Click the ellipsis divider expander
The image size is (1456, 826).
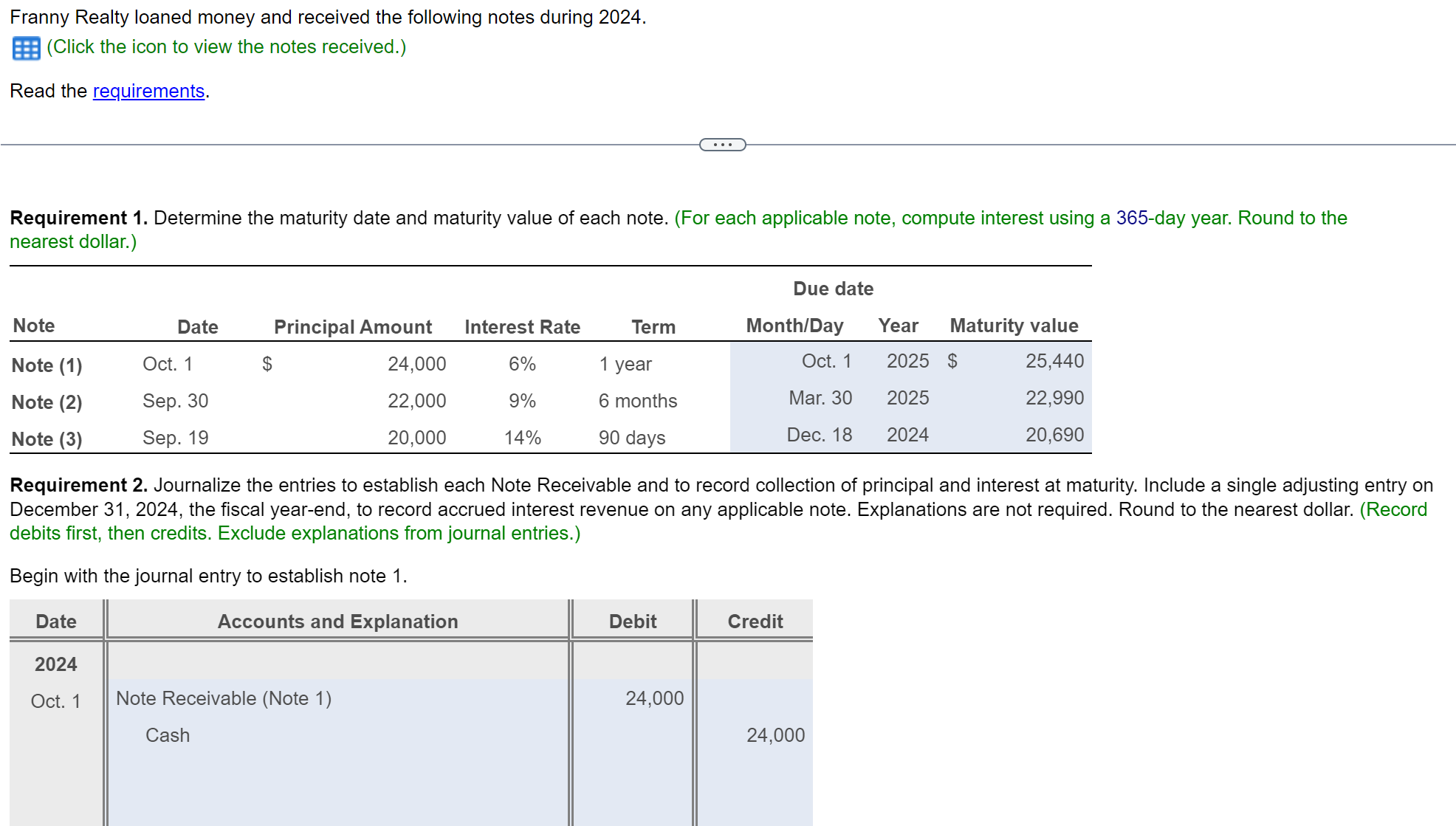pyautogui.click(x=722, y=145)
